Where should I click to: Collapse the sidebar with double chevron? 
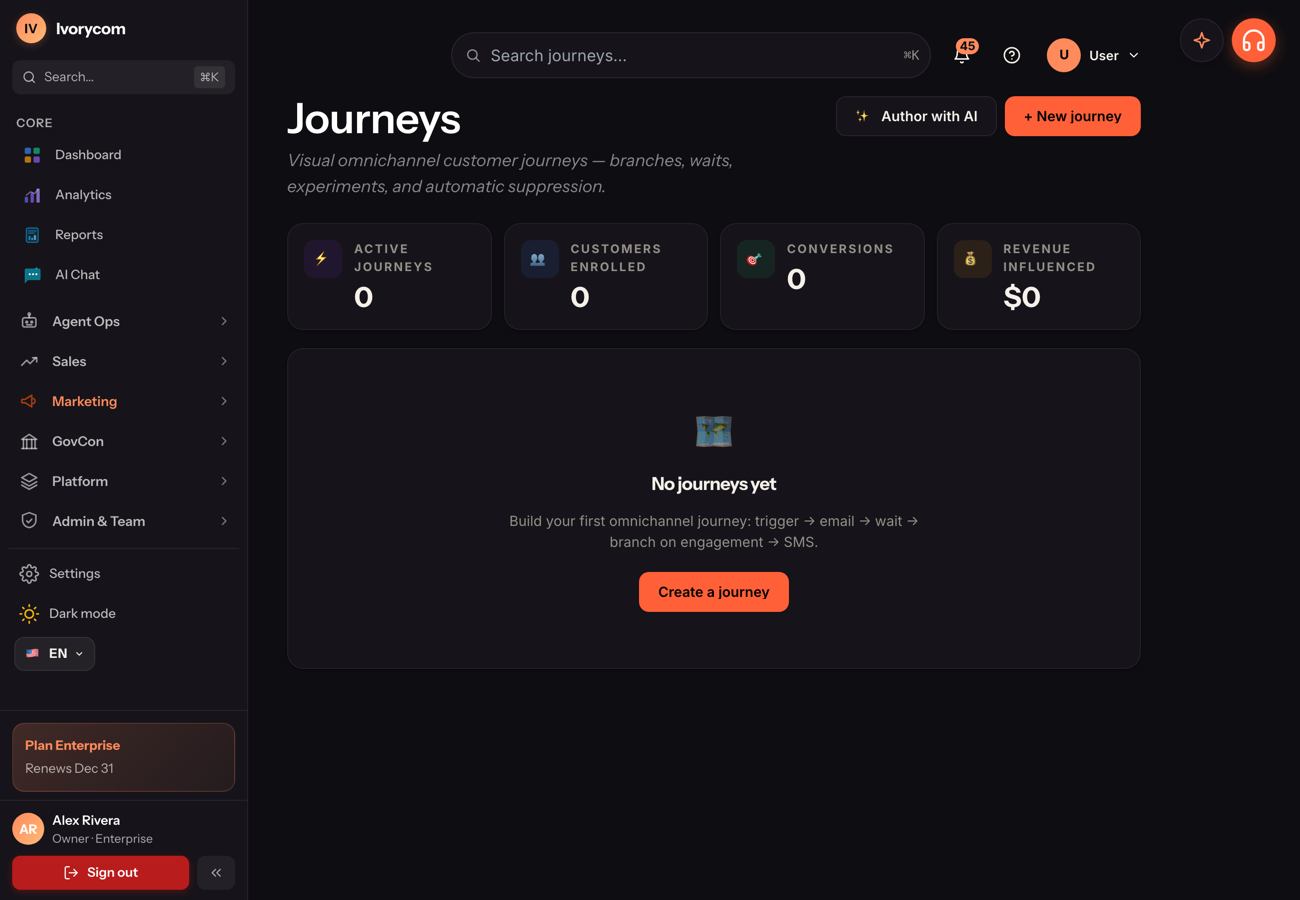coord(216,873)
